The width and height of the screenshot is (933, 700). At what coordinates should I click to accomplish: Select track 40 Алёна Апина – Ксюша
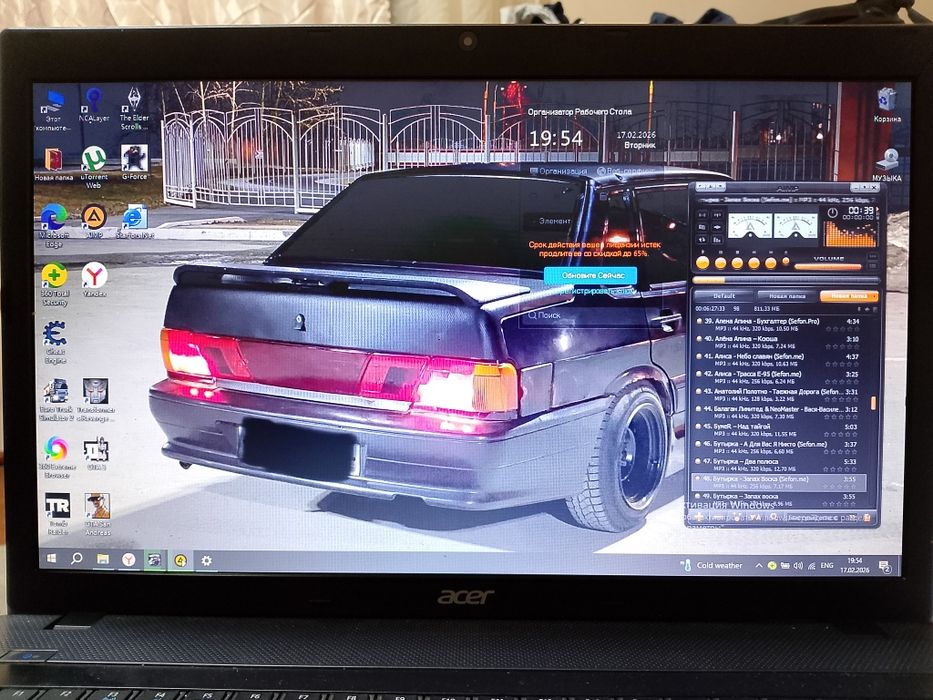coord(779,342)
